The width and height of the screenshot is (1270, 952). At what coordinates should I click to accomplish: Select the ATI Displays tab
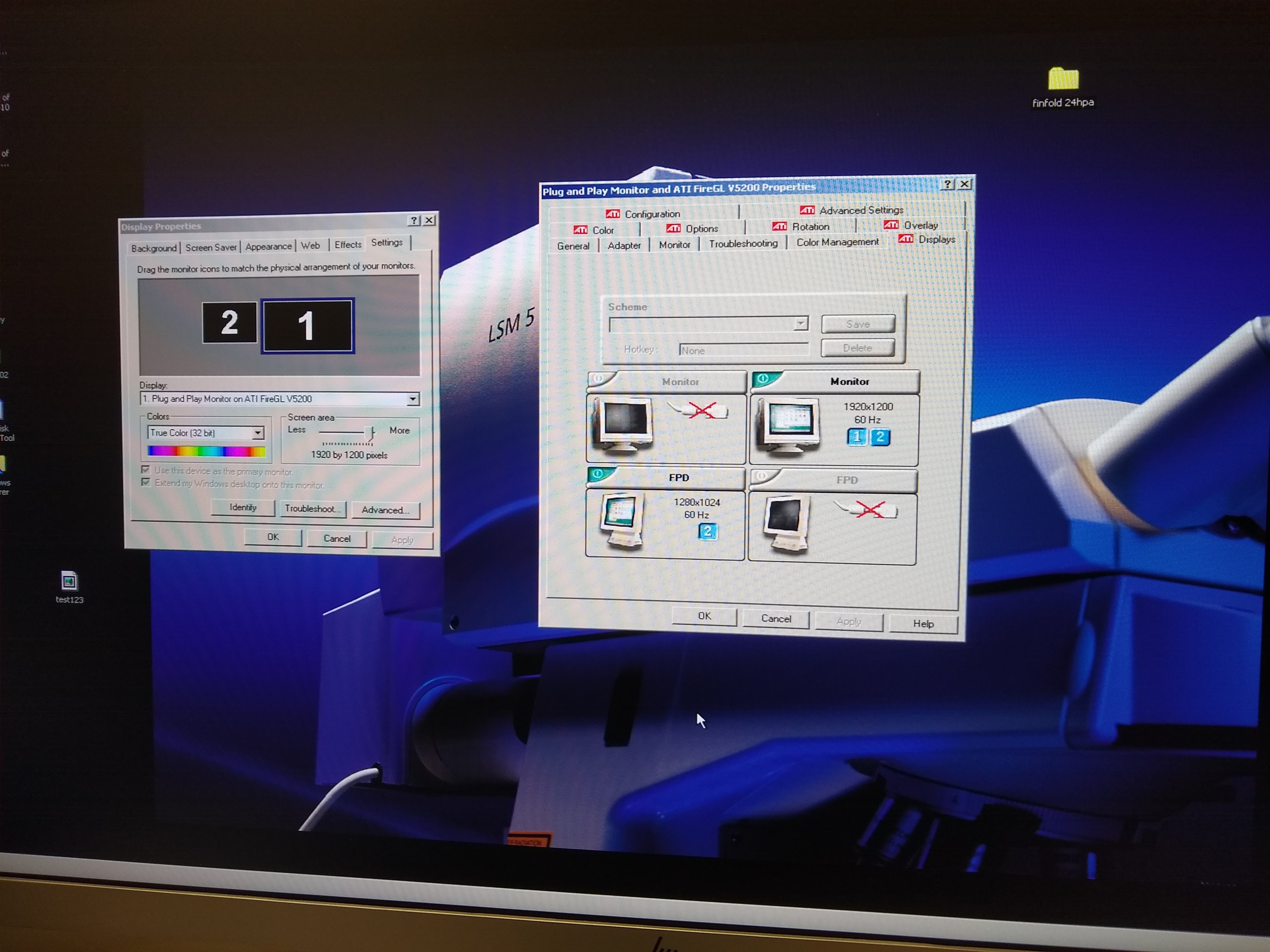click(927, 239)
